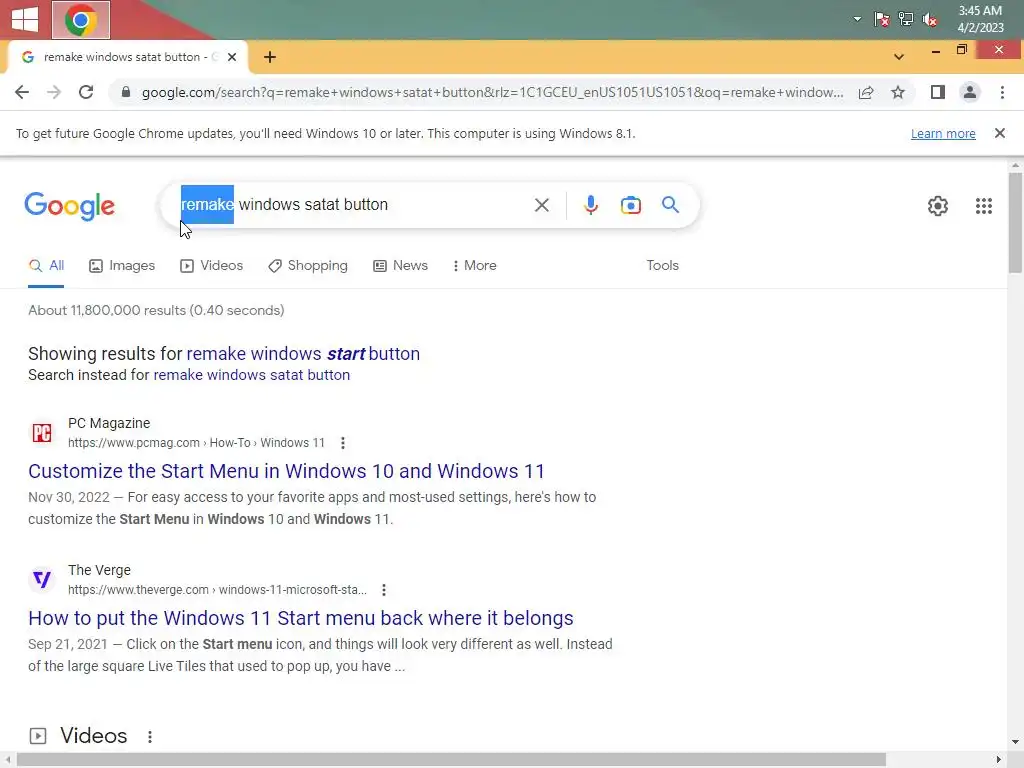Clear the search query with X
This screenshot has width=1024, height=768.
tap(541, 205)
